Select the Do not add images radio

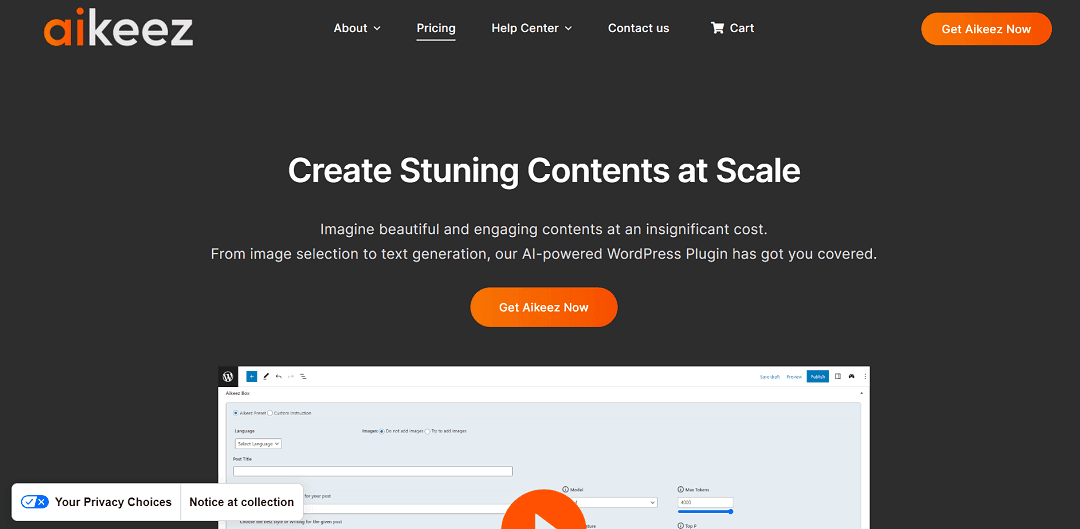click(382, 431)
